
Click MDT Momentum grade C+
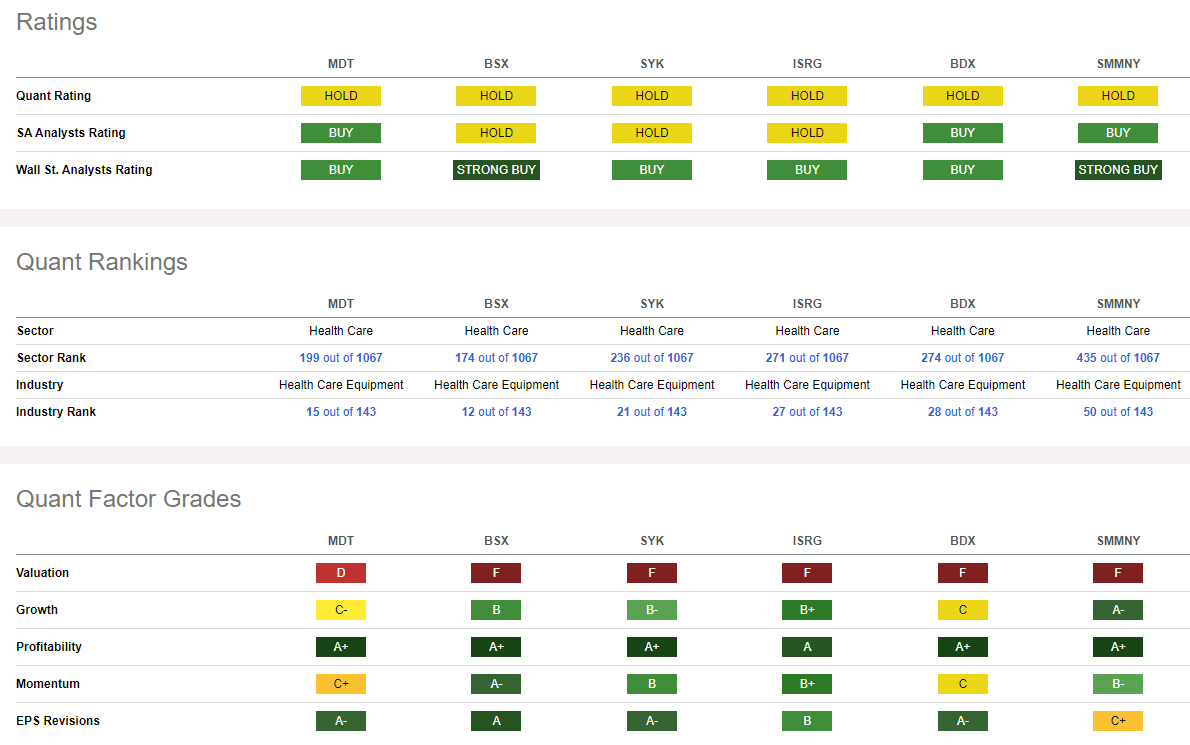[x=341, y=684]
